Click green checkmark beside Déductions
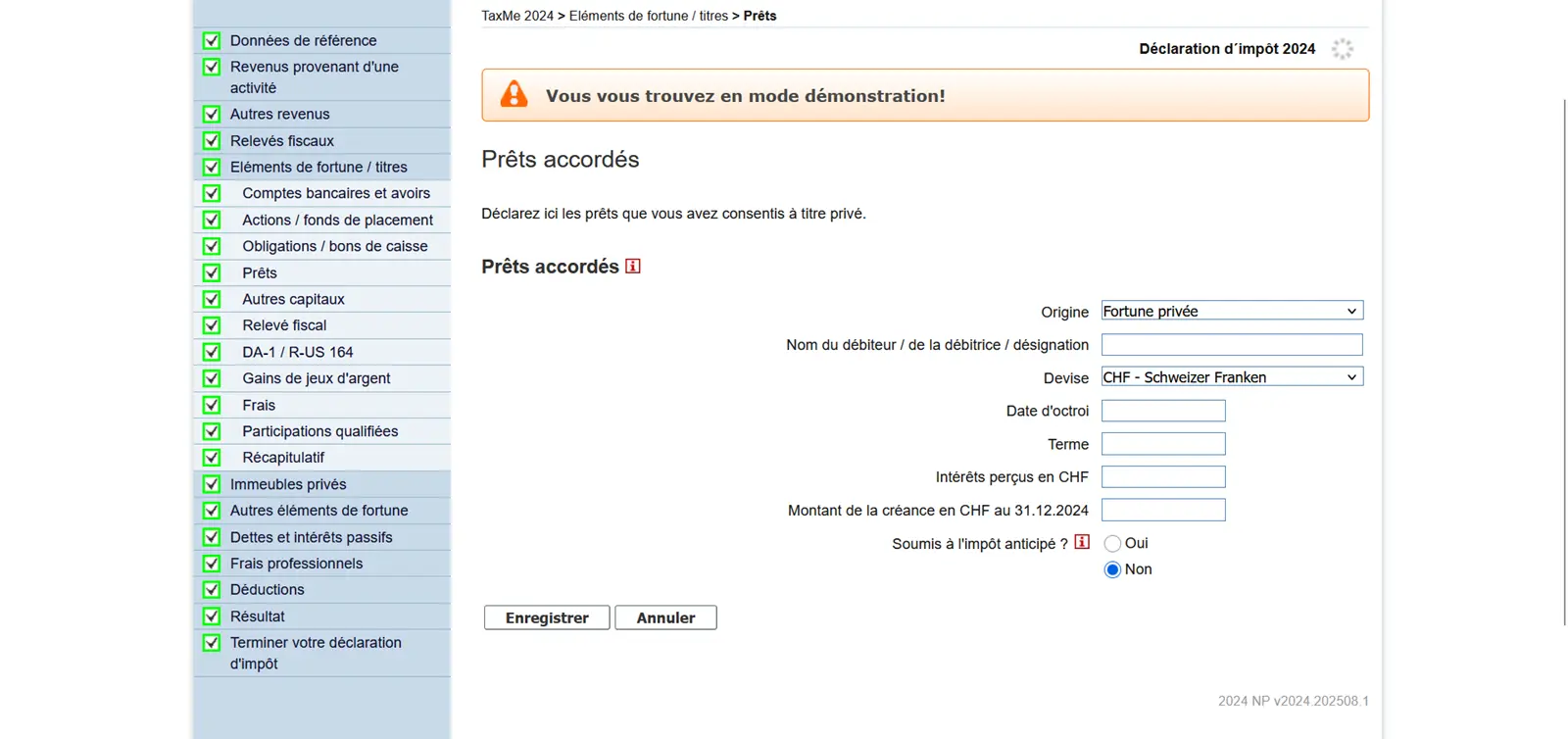Viewport: 1568px width, 739px height. [212, 590]
